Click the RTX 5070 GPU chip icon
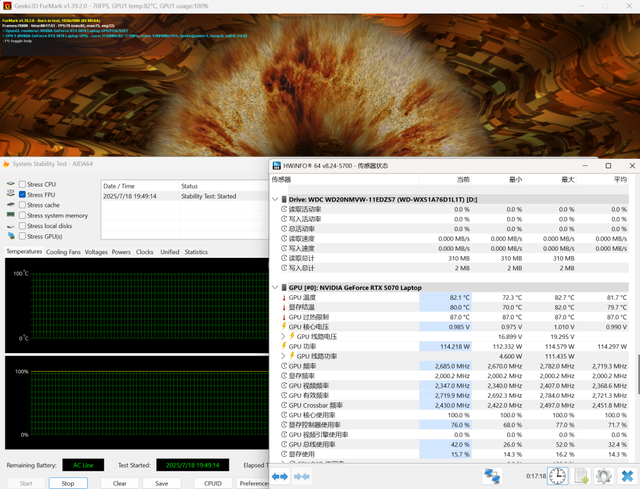The height and width of the screenshot is (489, 640). tap(284, 287)
